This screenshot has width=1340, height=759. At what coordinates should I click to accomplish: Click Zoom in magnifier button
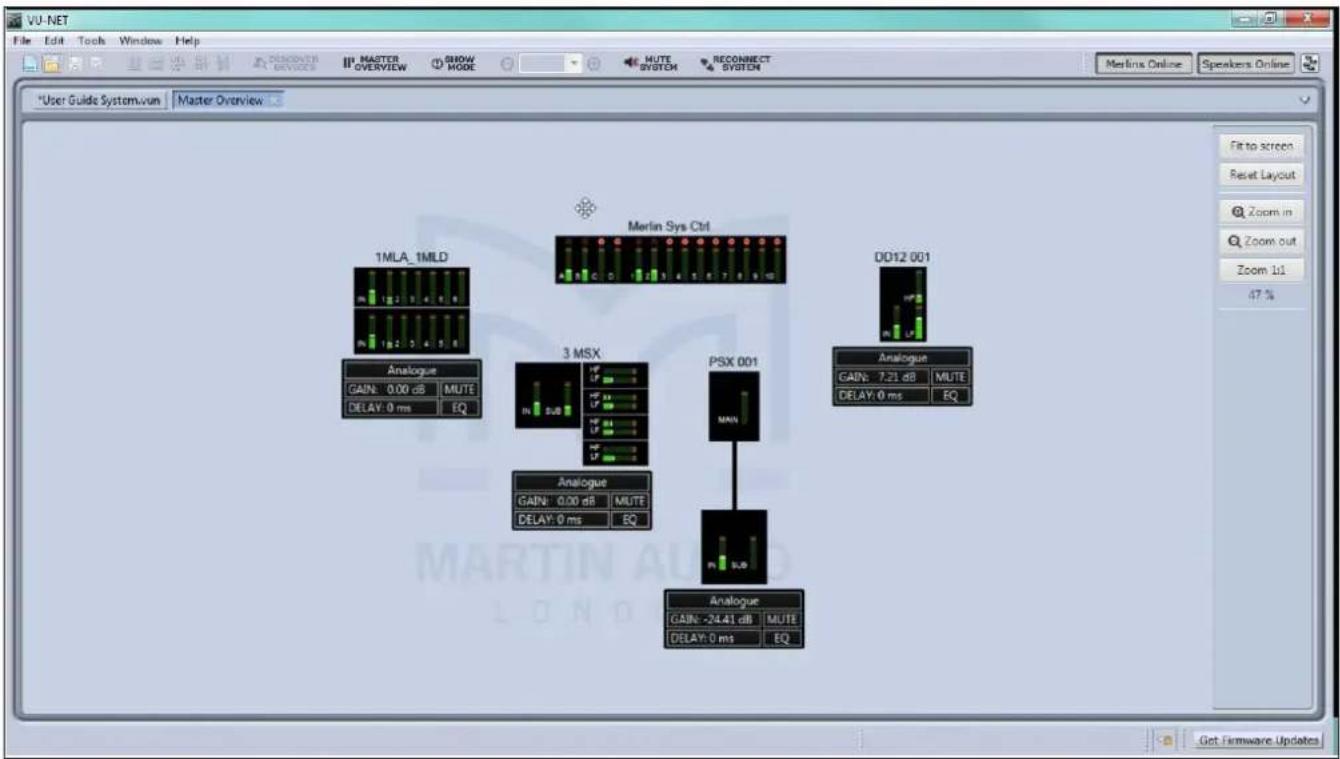tap(1261, 212)
